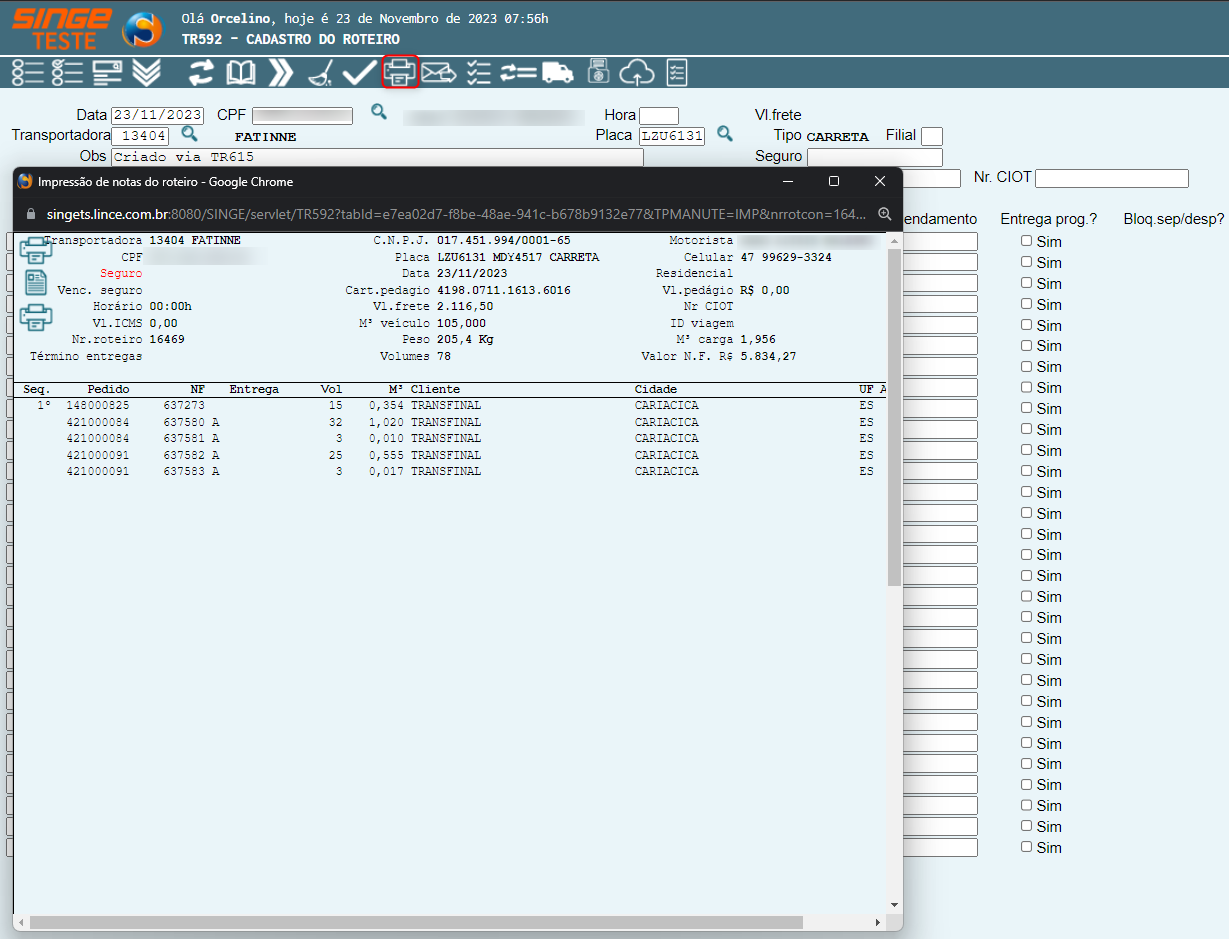
Task: Click the magnifier icon beside CPF field
Action: [x=378, y=112]
